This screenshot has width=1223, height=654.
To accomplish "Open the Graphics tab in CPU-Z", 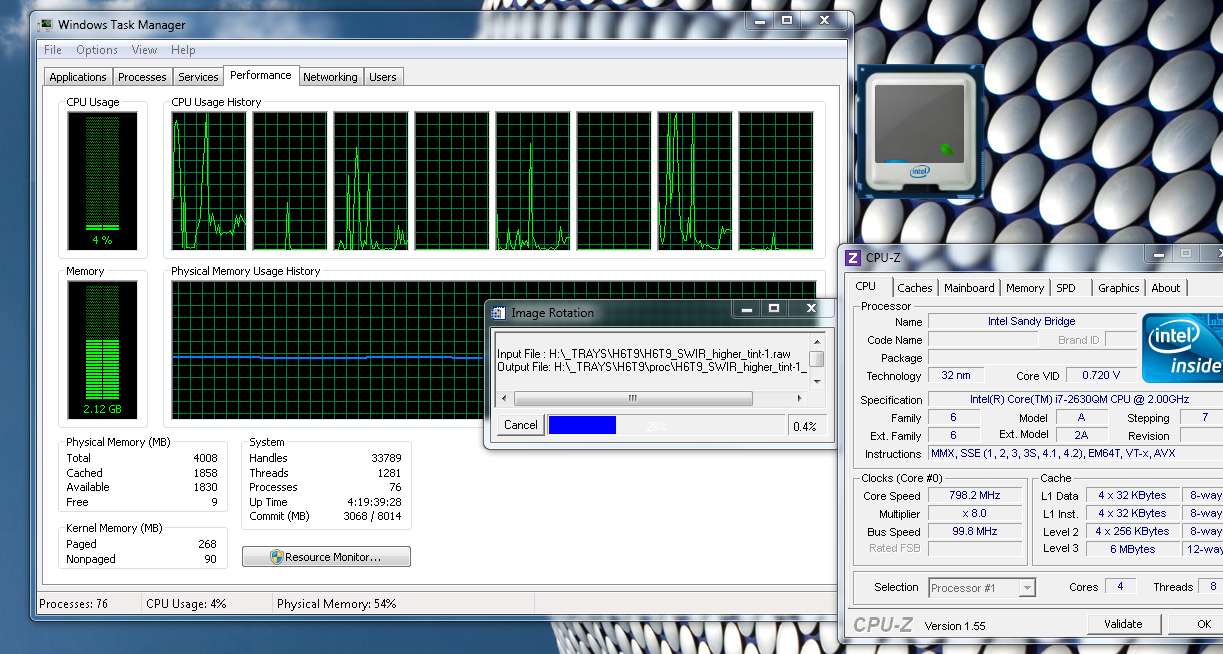I will pyautogui.click(x=1119, y=288).
